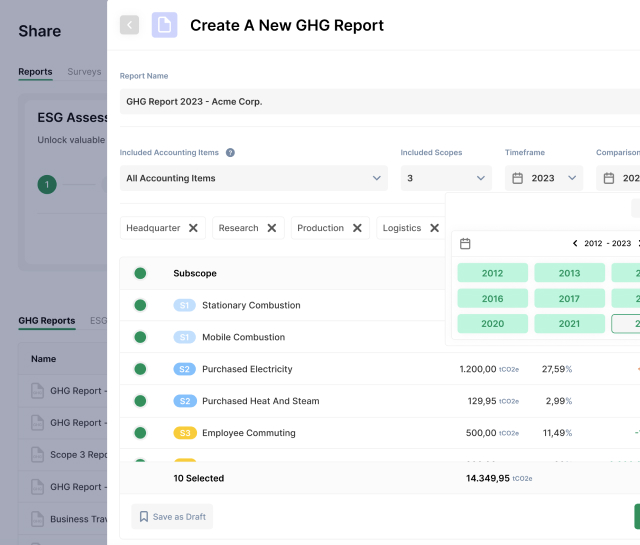This screenshot has height=545, width=640.
Task: Toggle select-all circle in Subscope header
Action: (140, 273)
